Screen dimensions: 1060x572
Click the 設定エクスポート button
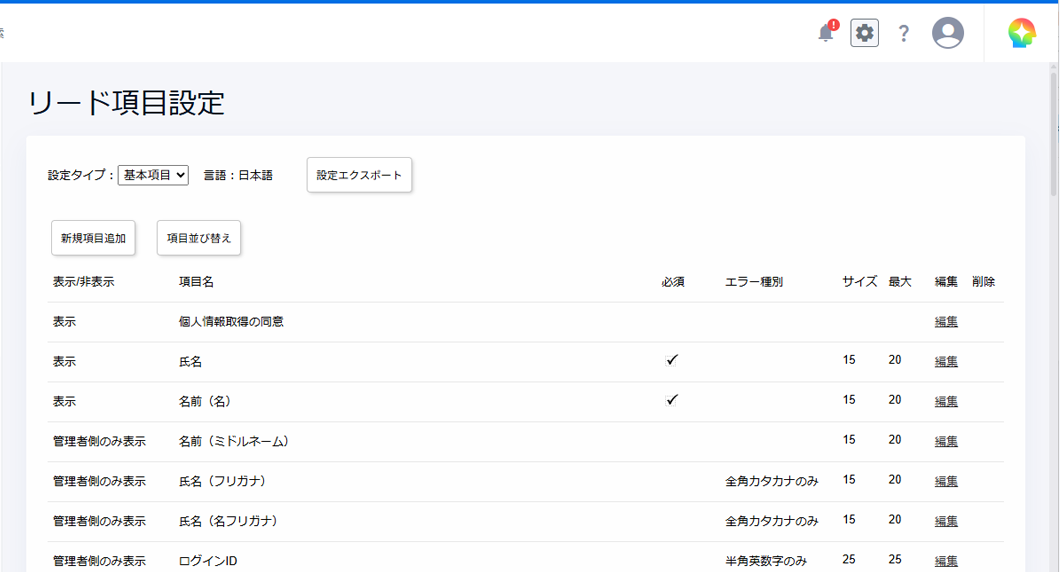[x=359, y=175]
